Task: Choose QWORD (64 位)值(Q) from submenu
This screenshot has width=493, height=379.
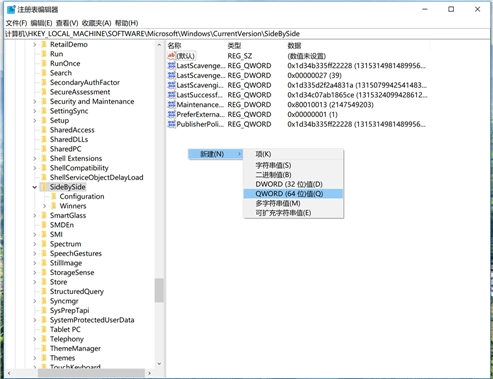Action: click(x=293, y=194)
